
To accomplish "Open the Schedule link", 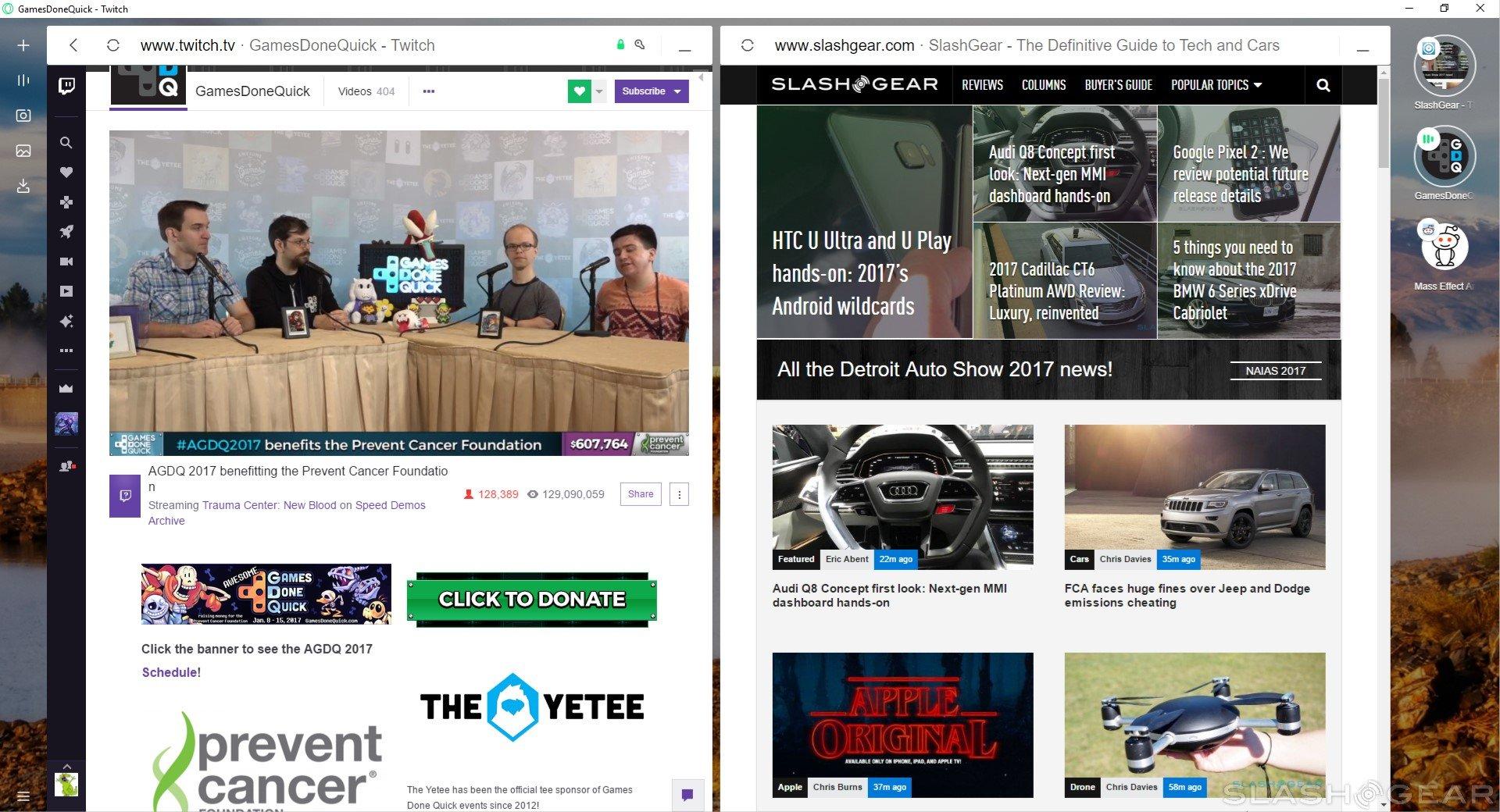I will [169, 672].
